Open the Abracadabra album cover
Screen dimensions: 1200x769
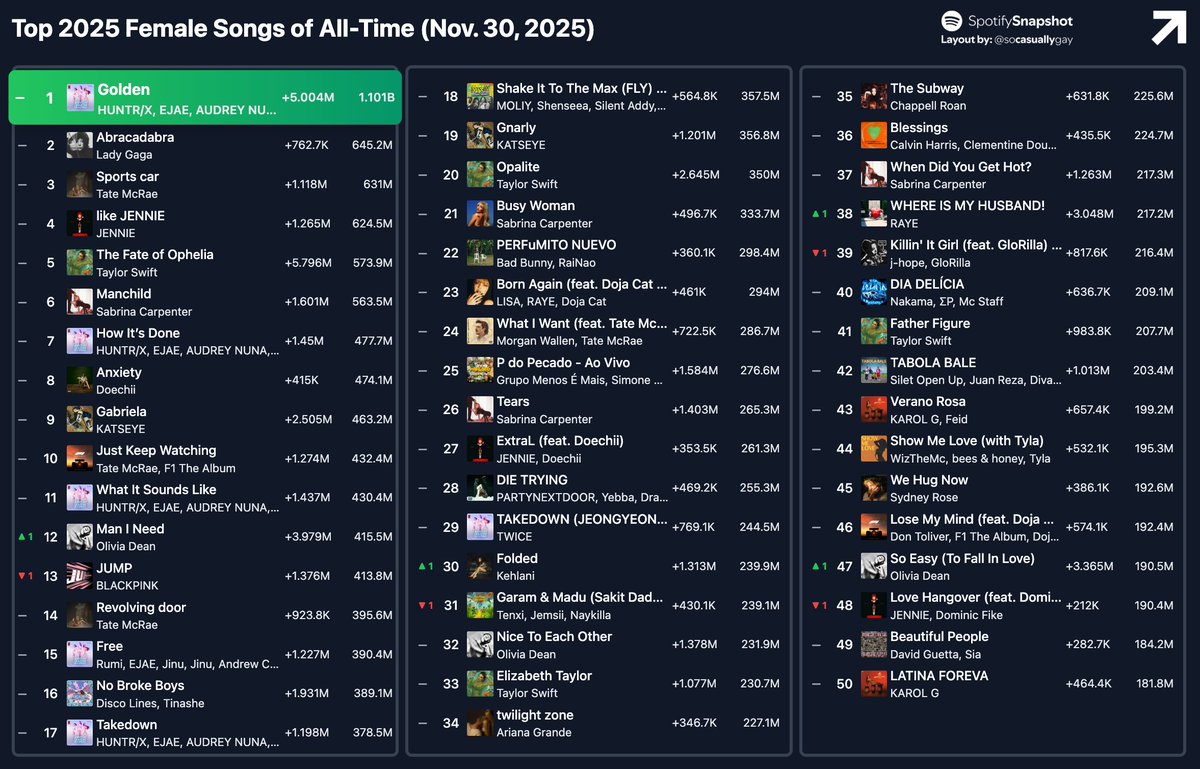pyautogui.click(x=80, y=145)
